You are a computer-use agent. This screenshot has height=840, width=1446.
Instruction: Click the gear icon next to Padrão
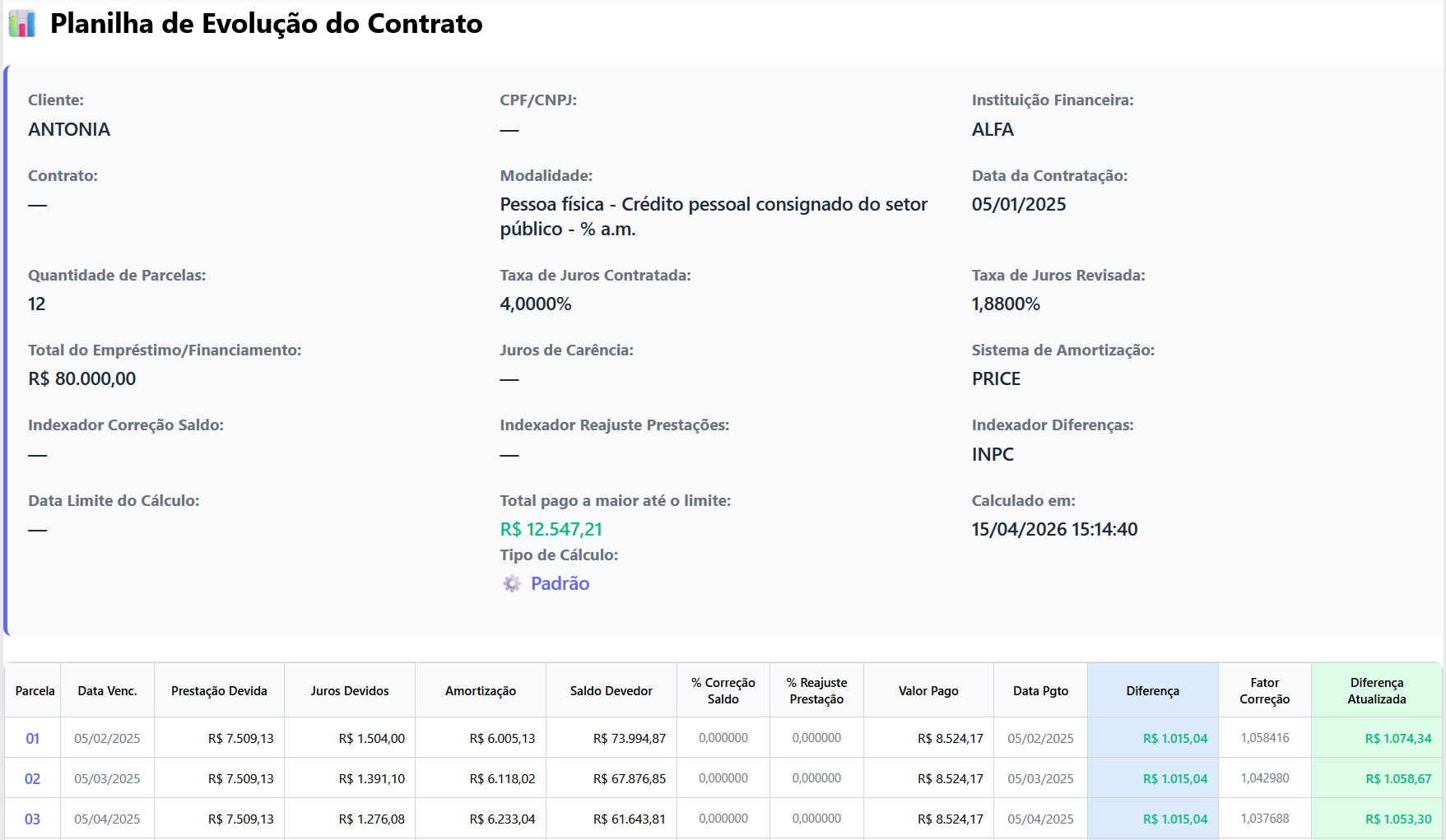(512, 583)
